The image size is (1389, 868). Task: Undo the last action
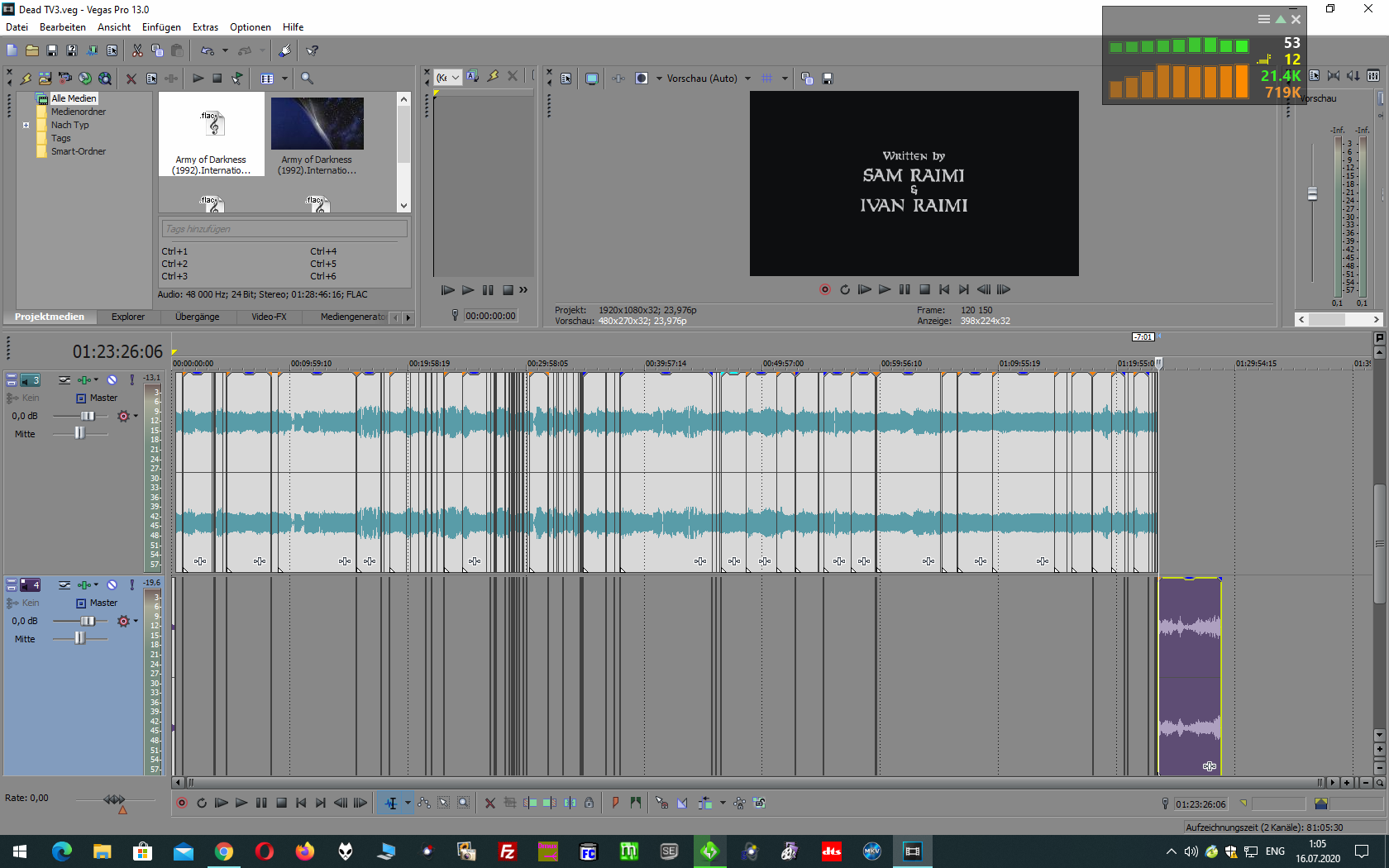pyautogui.click(x=207, y=50)
